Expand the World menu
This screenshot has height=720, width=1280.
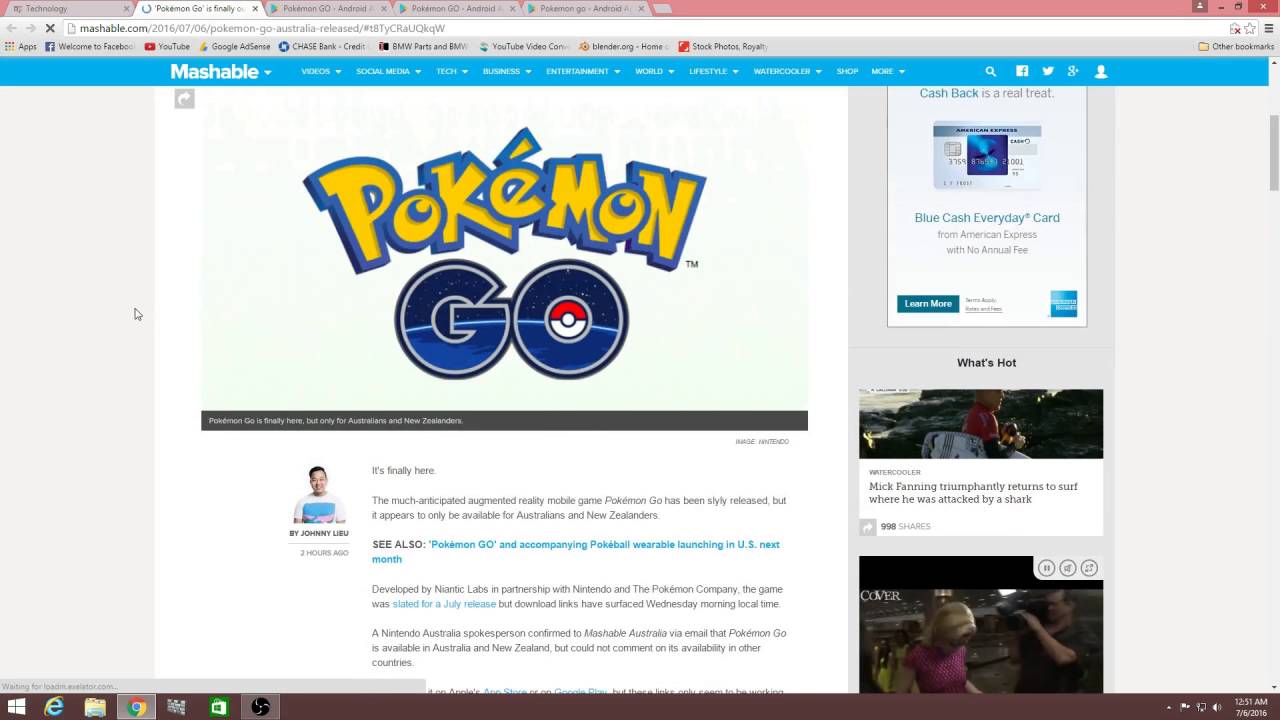655,72
